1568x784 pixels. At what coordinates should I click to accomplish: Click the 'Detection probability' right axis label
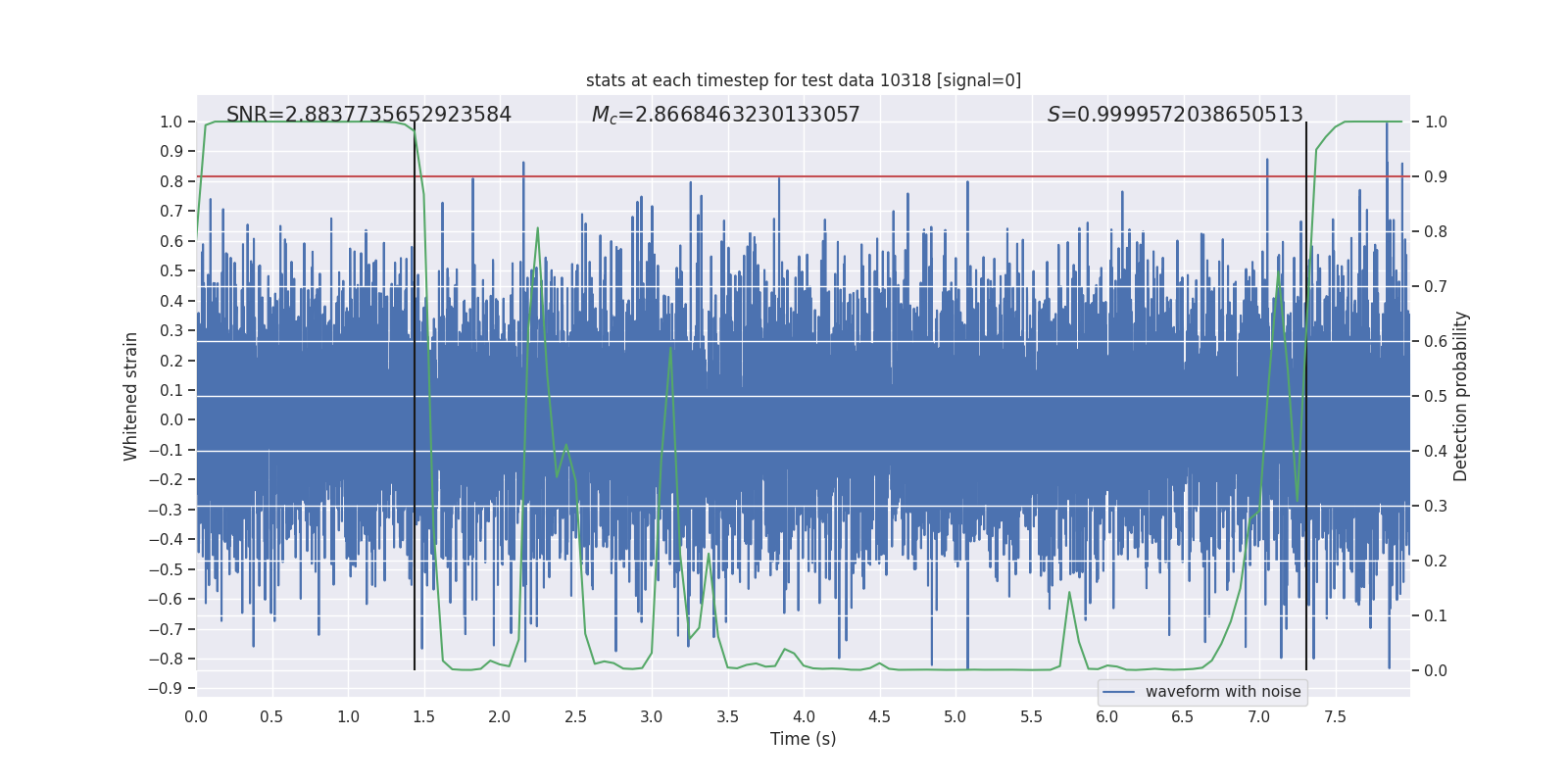pos(1460,396)
